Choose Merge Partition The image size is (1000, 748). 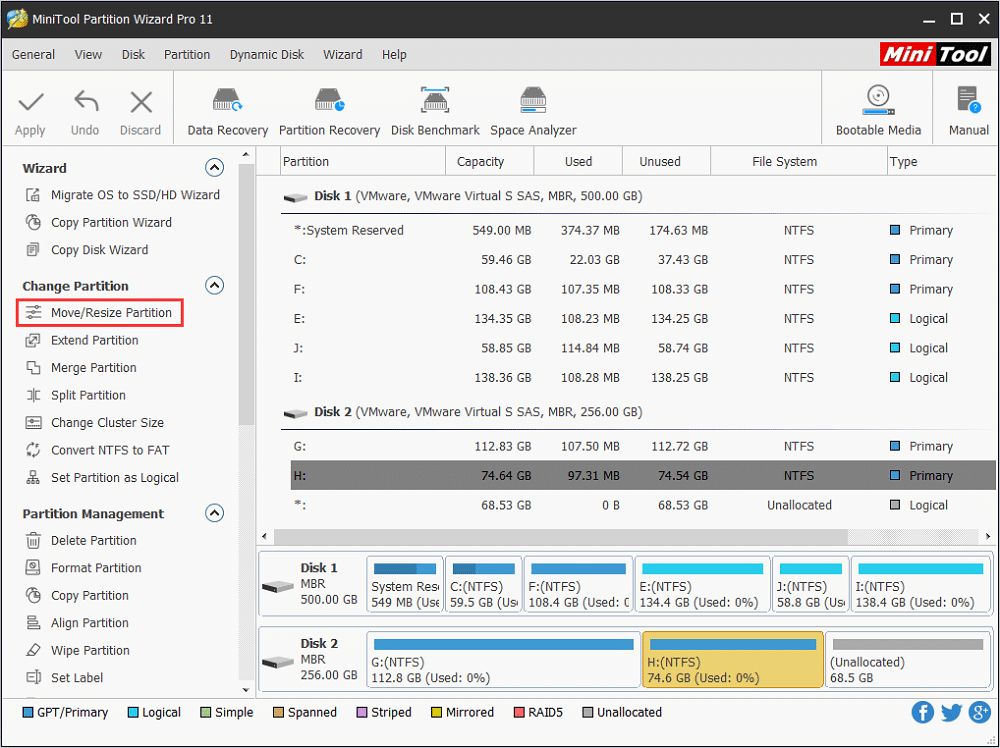point(81,368)
